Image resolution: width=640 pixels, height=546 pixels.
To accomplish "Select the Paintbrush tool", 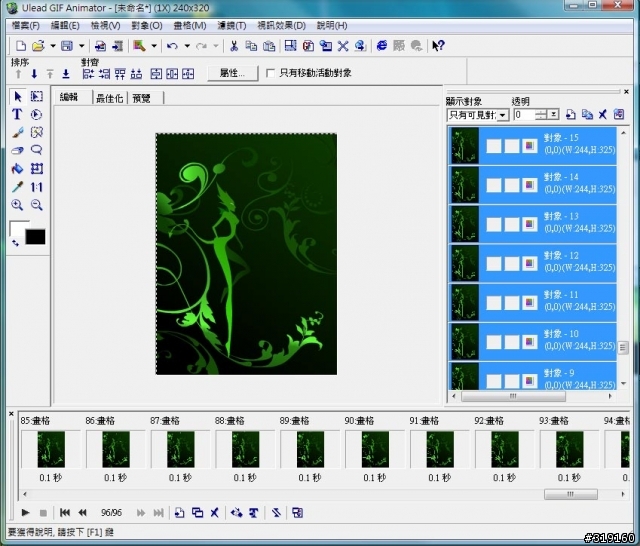I will 17,132.
